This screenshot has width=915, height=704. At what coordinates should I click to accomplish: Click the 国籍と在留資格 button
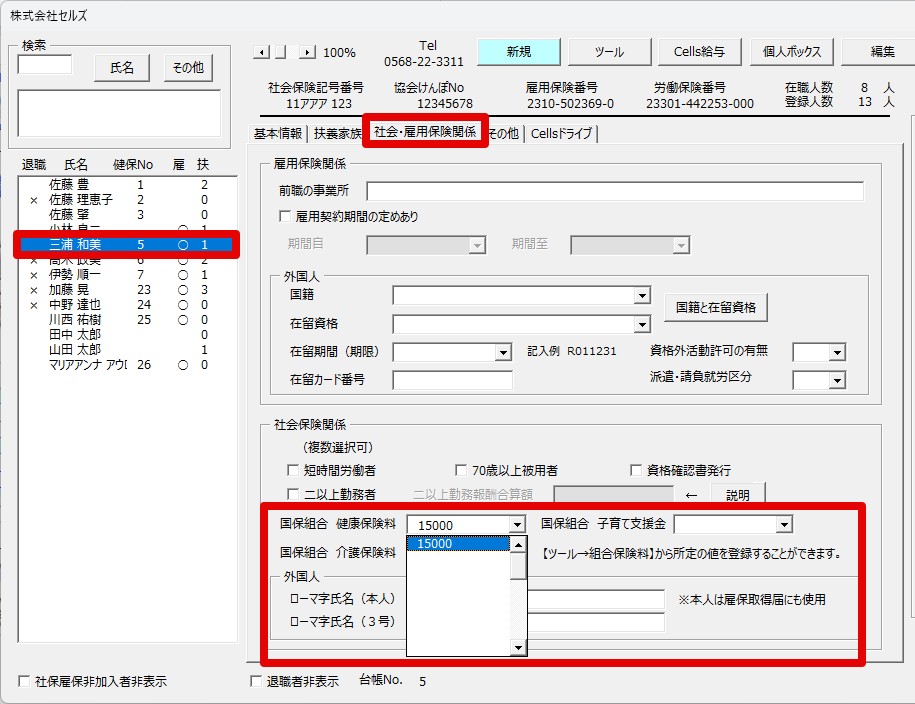pyautogui.click(x=716, y=308)
